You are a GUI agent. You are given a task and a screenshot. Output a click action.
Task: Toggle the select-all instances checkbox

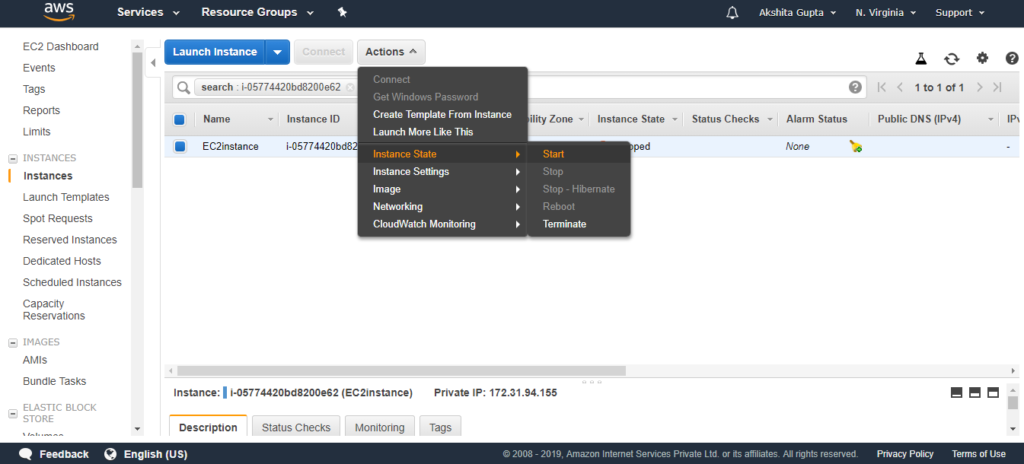click(x=180, y=120)
